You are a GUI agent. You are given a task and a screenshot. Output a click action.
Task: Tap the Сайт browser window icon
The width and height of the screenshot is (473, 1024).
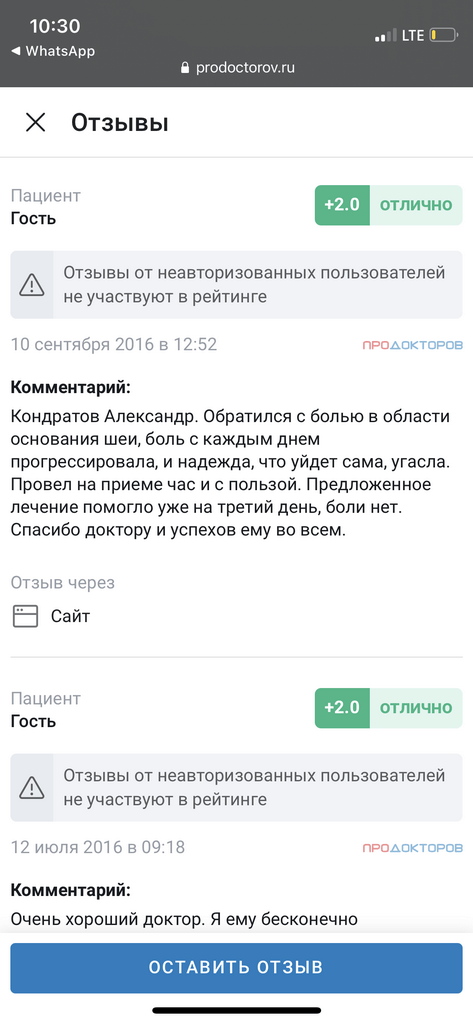[x=25, y=616]
